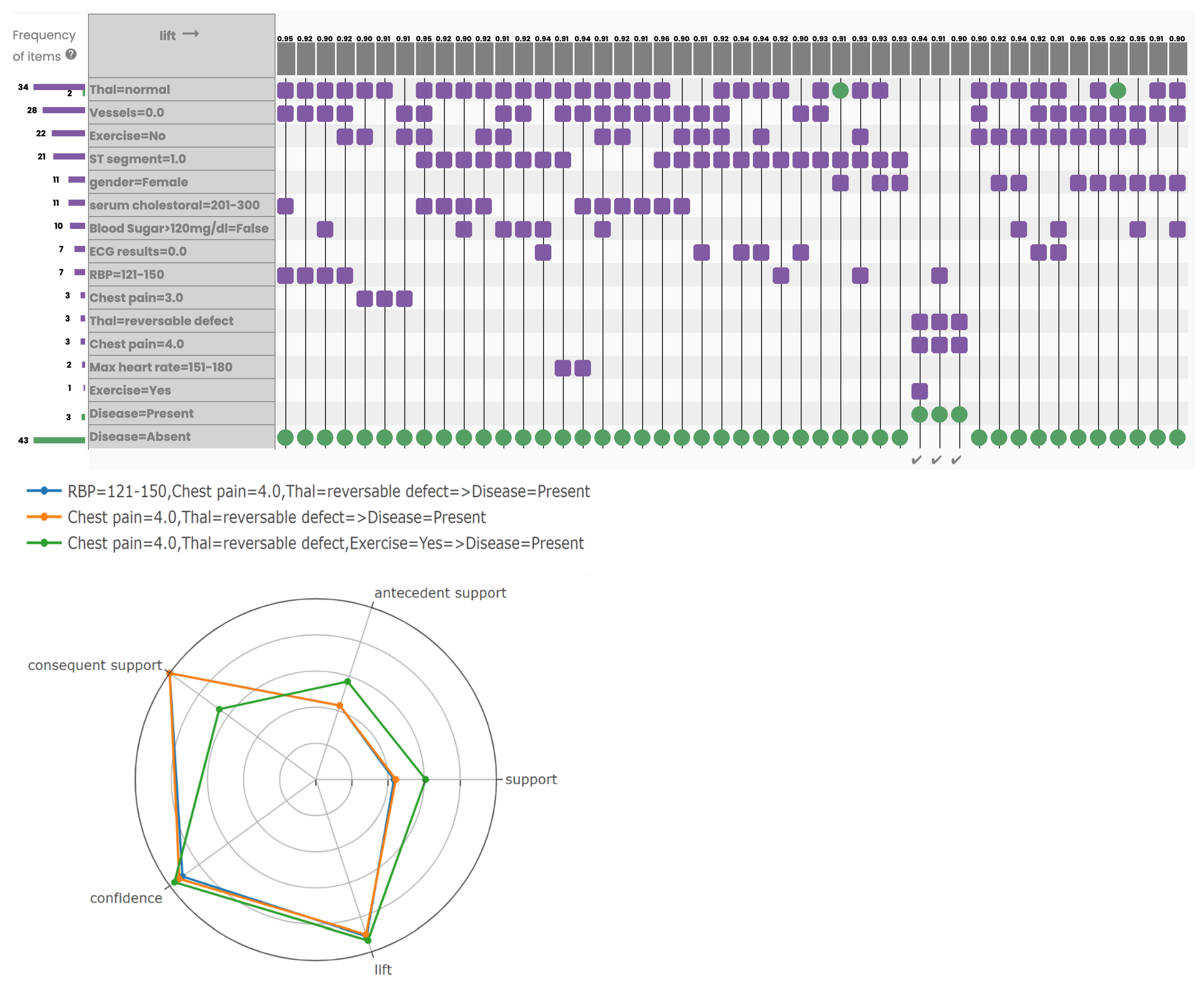1204x984 pixels.
Task: Toggle the third checkmark below the rule columns
Action: click(957, 460)
